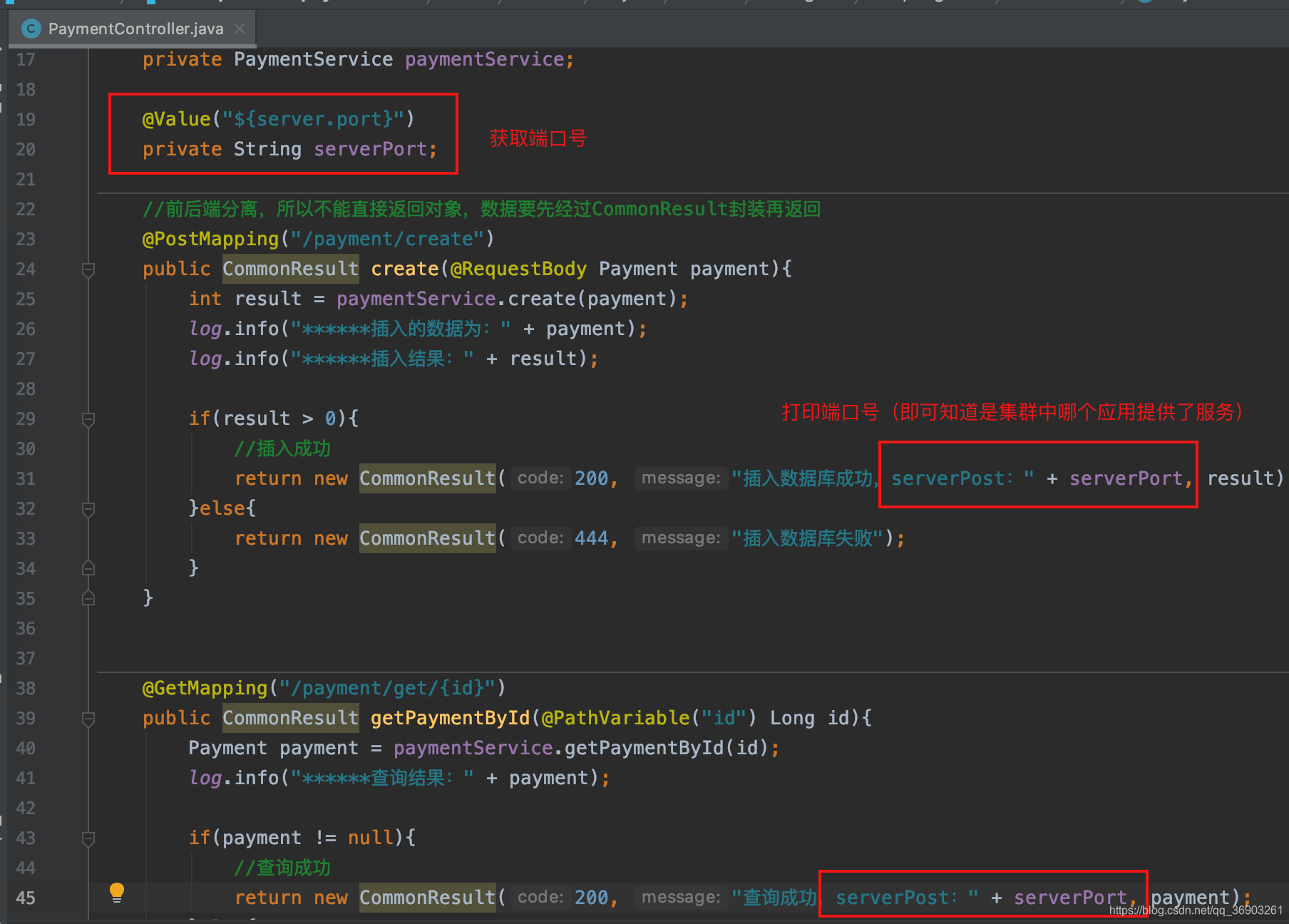The image size is (1289, 924).
Task: Click the @RequestBody annotation
Action: 518,269
